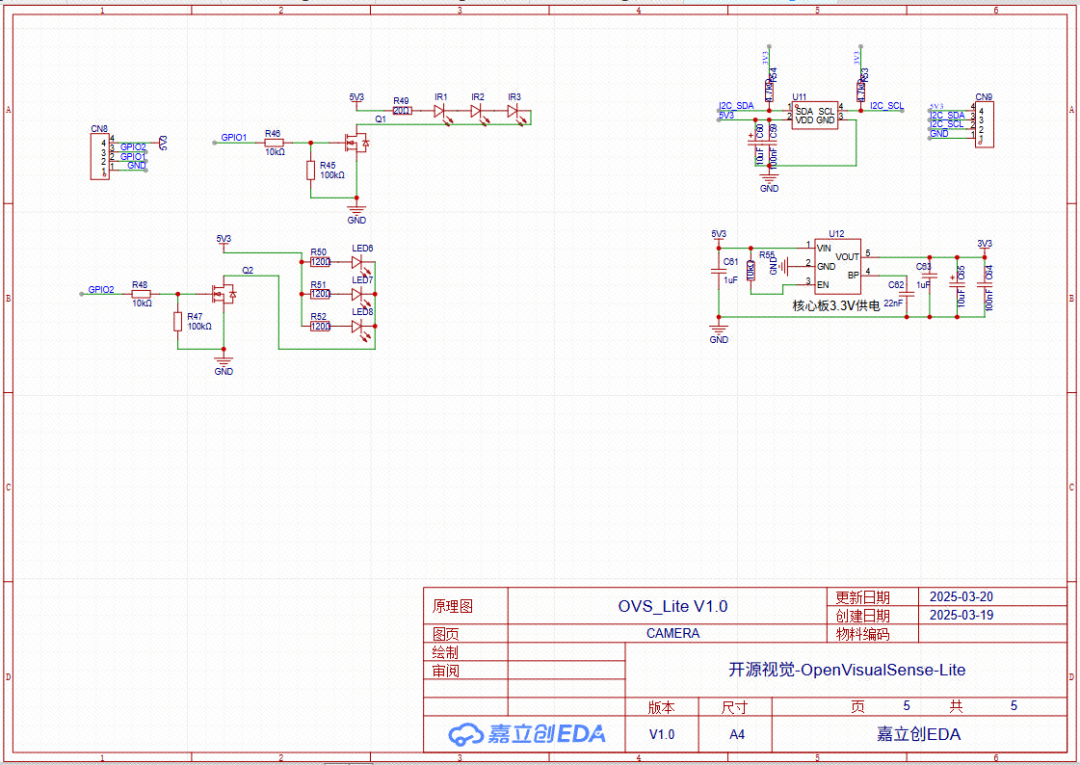Select the CAMERA sheet name text
This screenshot has width=1080, height=765.
pos(672,633)
